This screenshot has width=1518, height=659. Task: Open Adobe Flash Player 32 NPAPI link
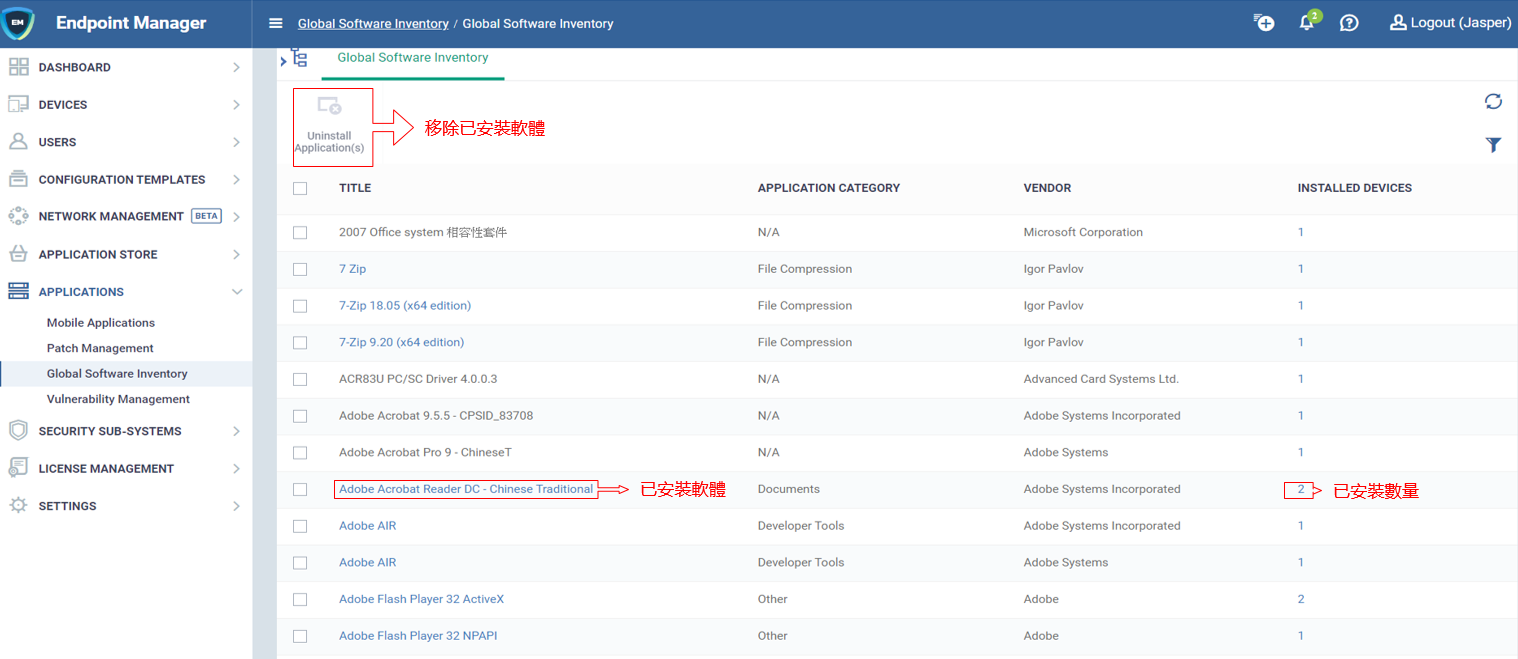tap(418, 636)
